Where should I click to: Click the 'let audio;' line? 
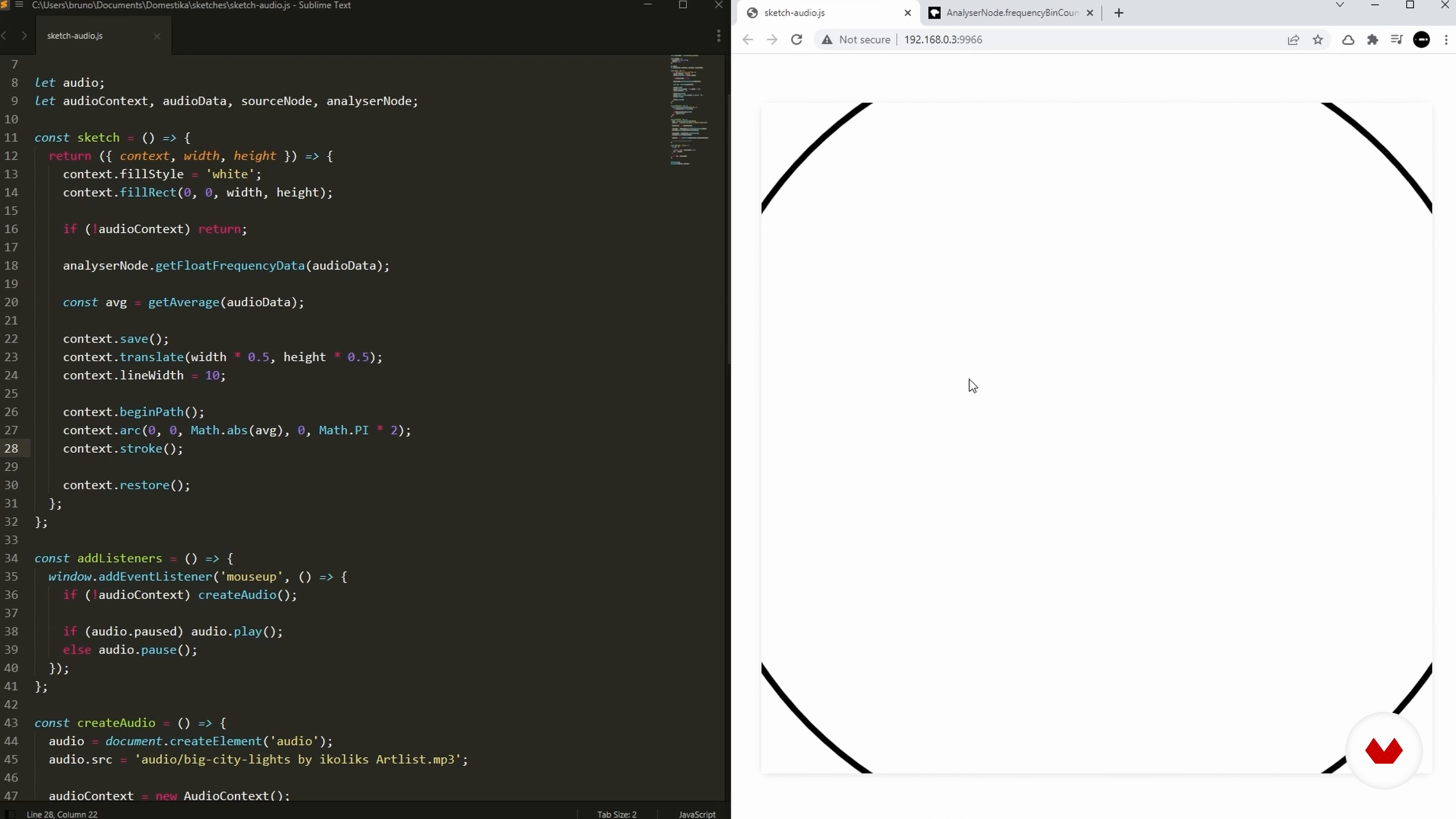[69, 83]
